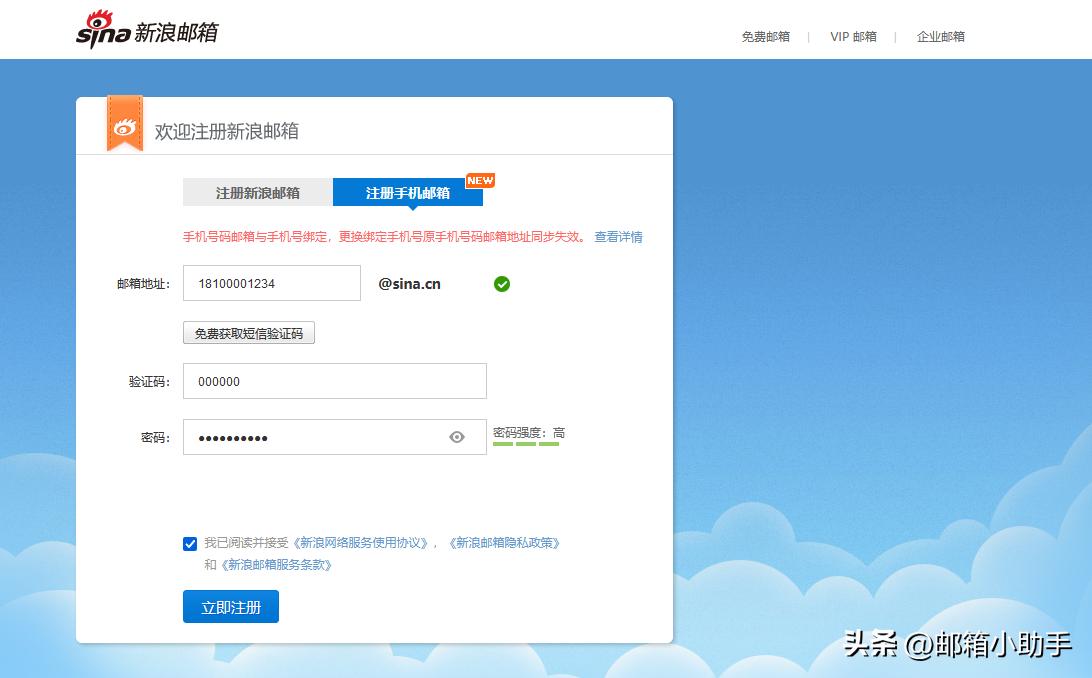Uncheck the agreement acceptance checkbox
Viewport: 1092px width, 678px height.
[x=190, y=544]
